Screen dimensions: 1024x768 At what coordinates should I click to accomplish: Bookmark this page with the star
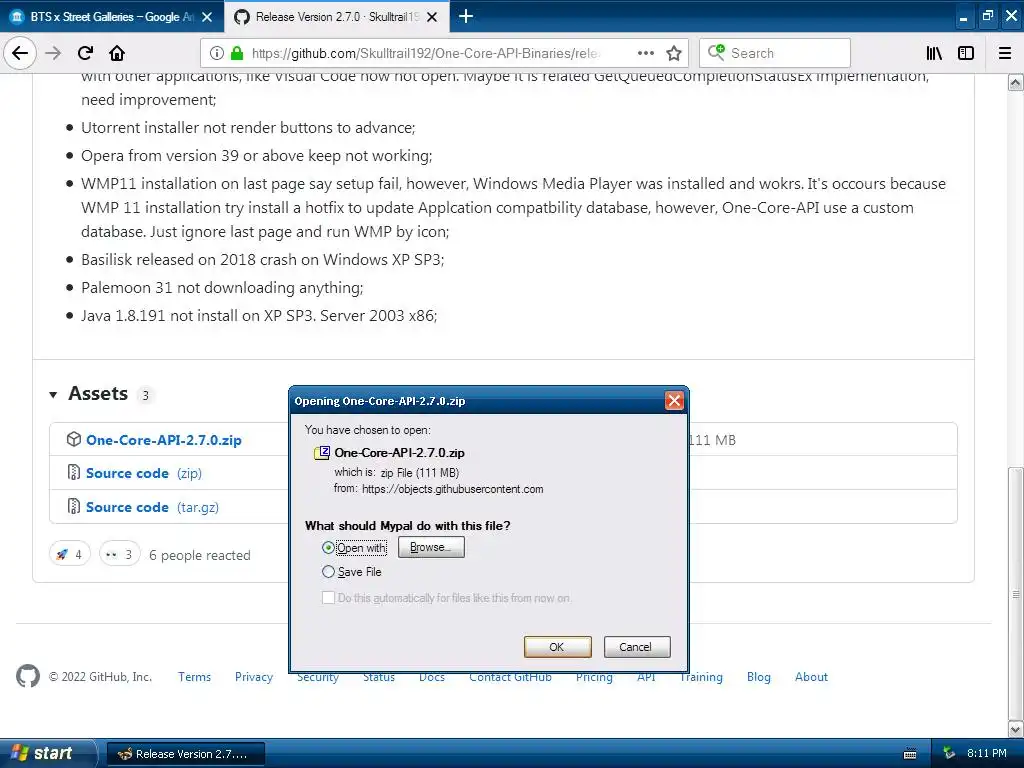coord(674,53)
